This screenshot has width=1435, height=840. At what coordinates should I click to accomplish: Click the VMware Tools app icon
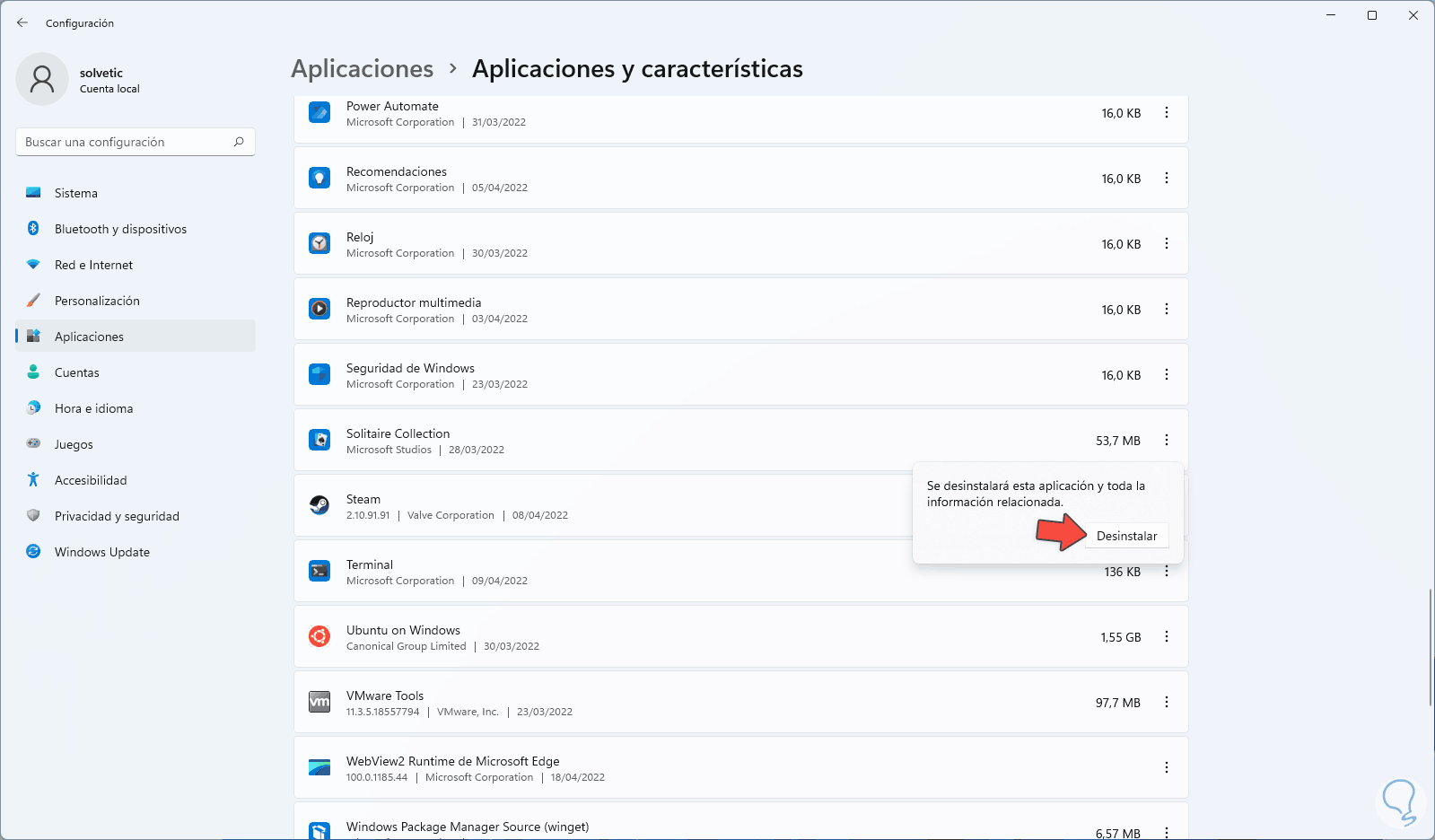319,703
